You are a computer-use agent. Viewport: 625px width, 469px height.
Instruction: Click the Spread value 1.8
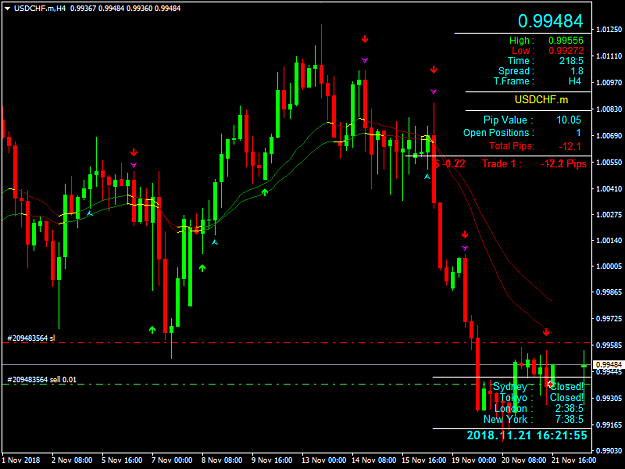pyautogui.click(x=577, y=71)
